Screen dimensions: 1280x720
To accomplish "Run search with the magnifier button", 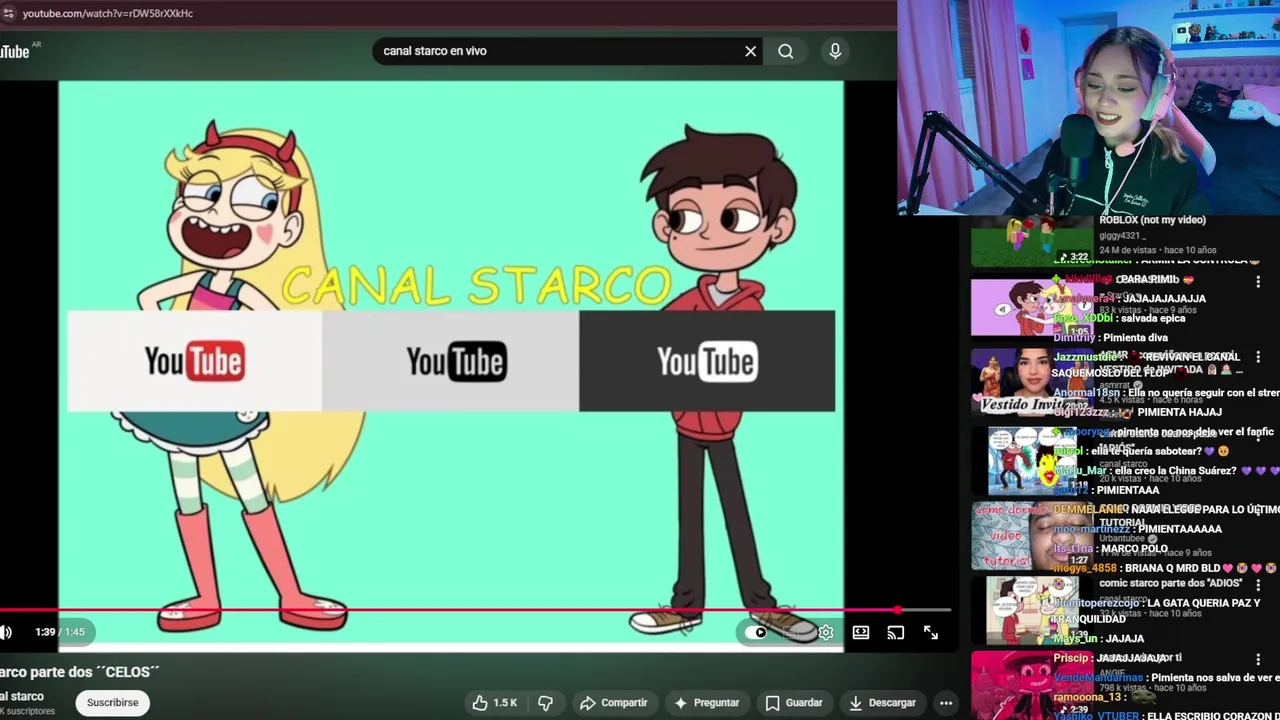I will [x=786, y=51].
